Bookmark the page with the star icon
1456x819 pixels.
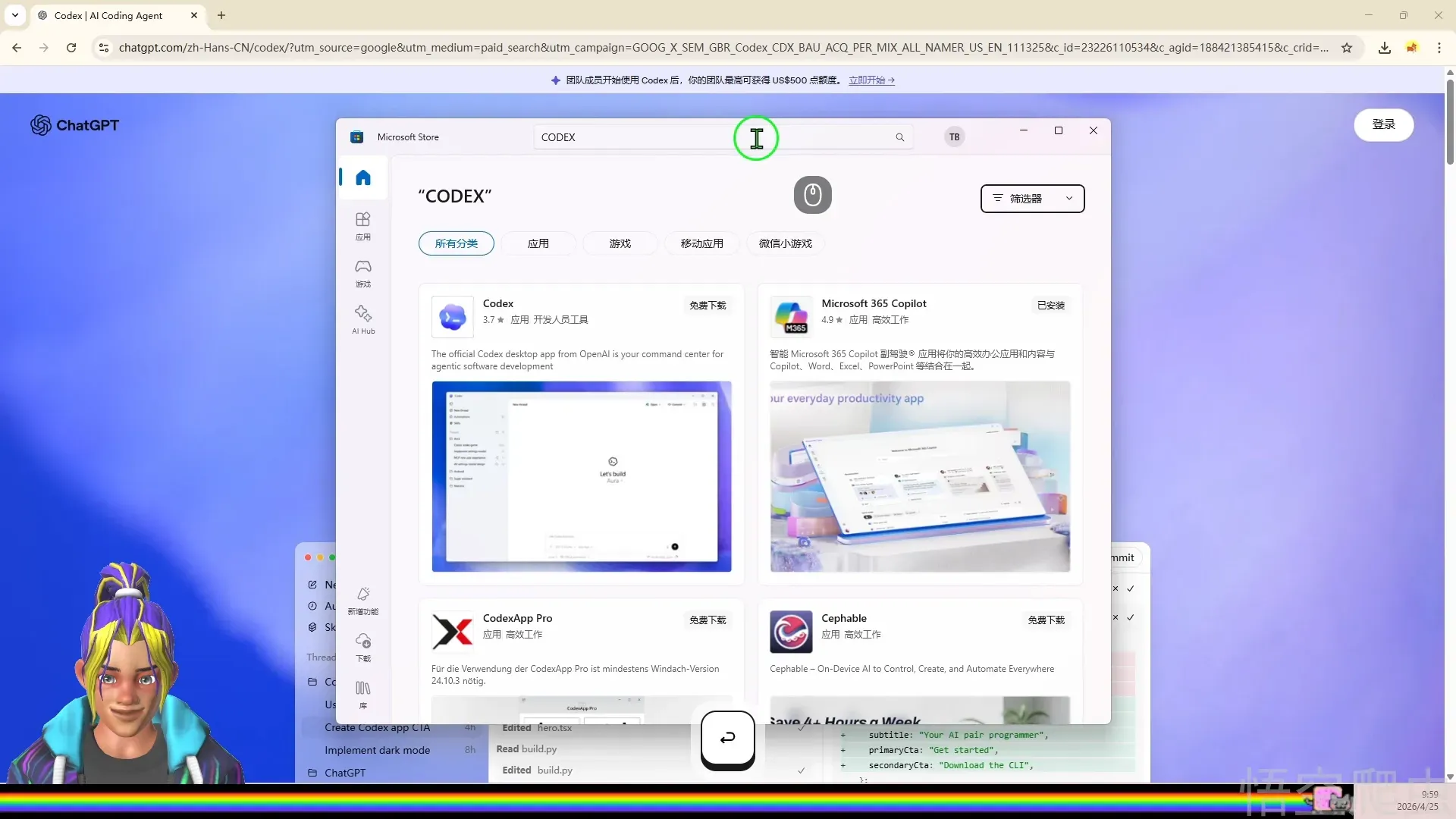point(1347,48)
